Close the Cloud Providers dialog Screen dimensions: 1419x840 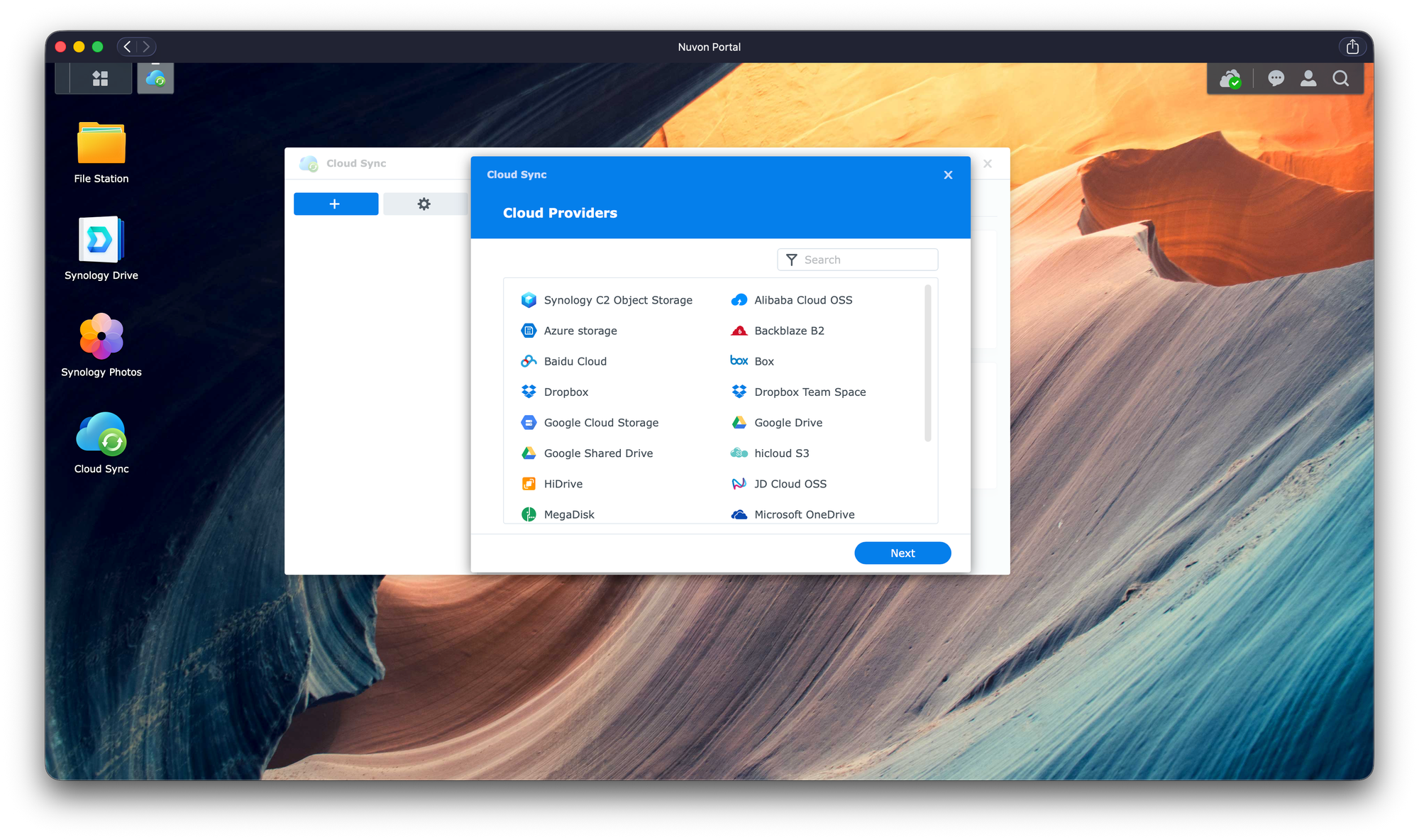(948, 175)
